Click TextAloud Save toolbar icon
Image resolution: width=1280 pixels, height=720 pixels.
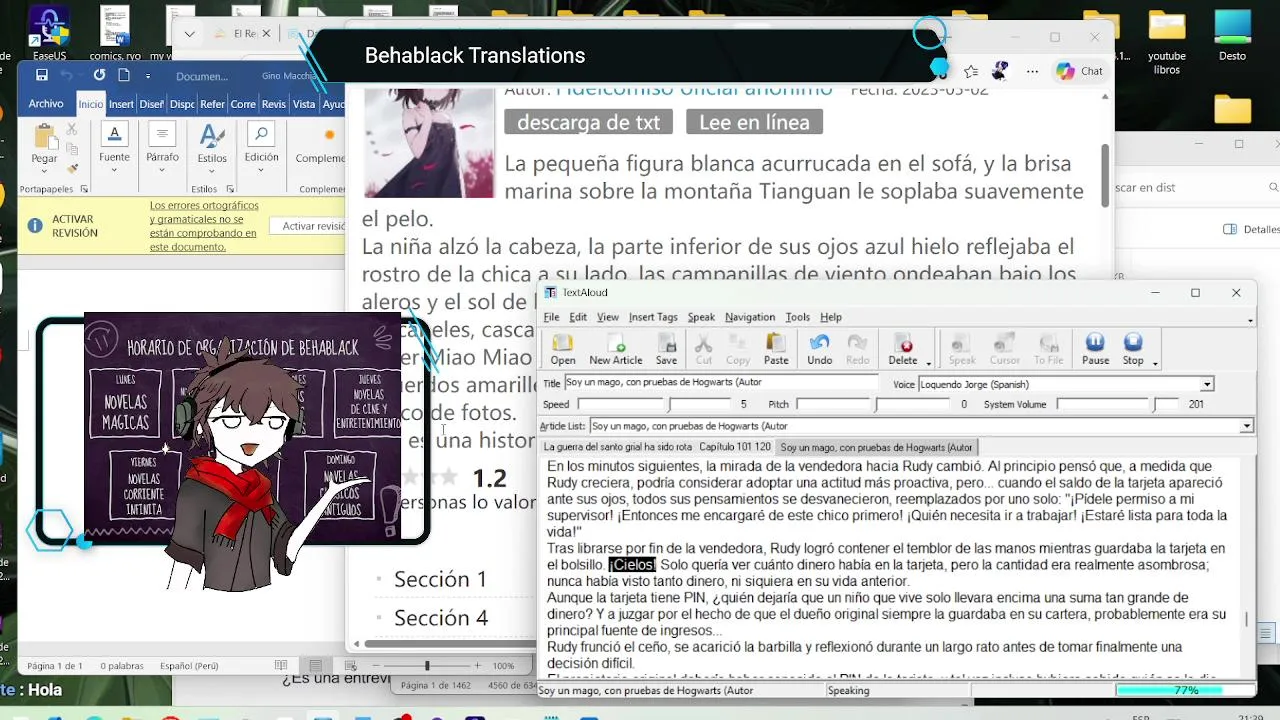[666, 348]
